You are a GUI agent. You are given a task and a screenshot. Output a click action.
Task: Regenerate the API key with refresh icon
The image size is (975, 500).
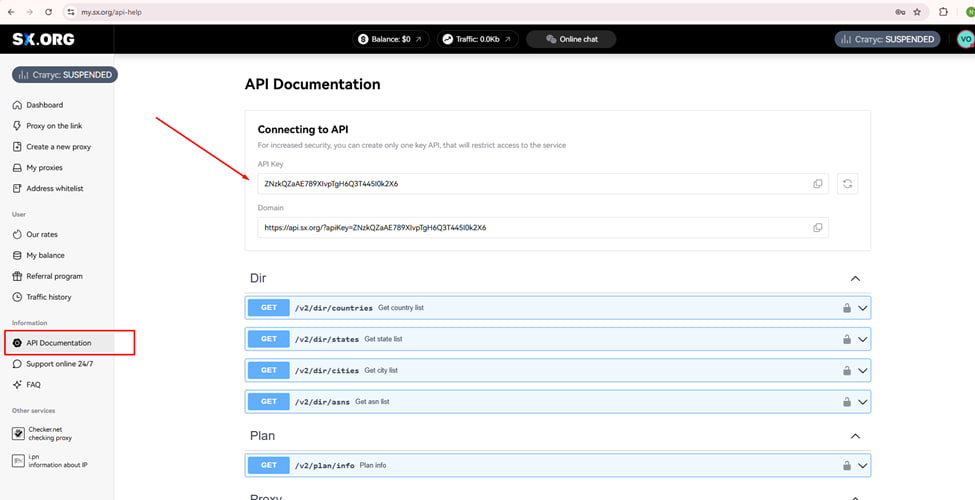(x=847, y=184)
